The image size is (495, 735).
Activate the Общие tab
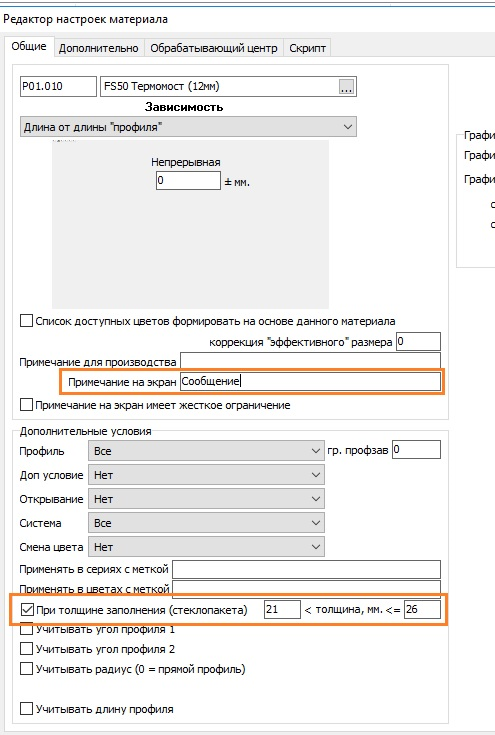[29, 46]
